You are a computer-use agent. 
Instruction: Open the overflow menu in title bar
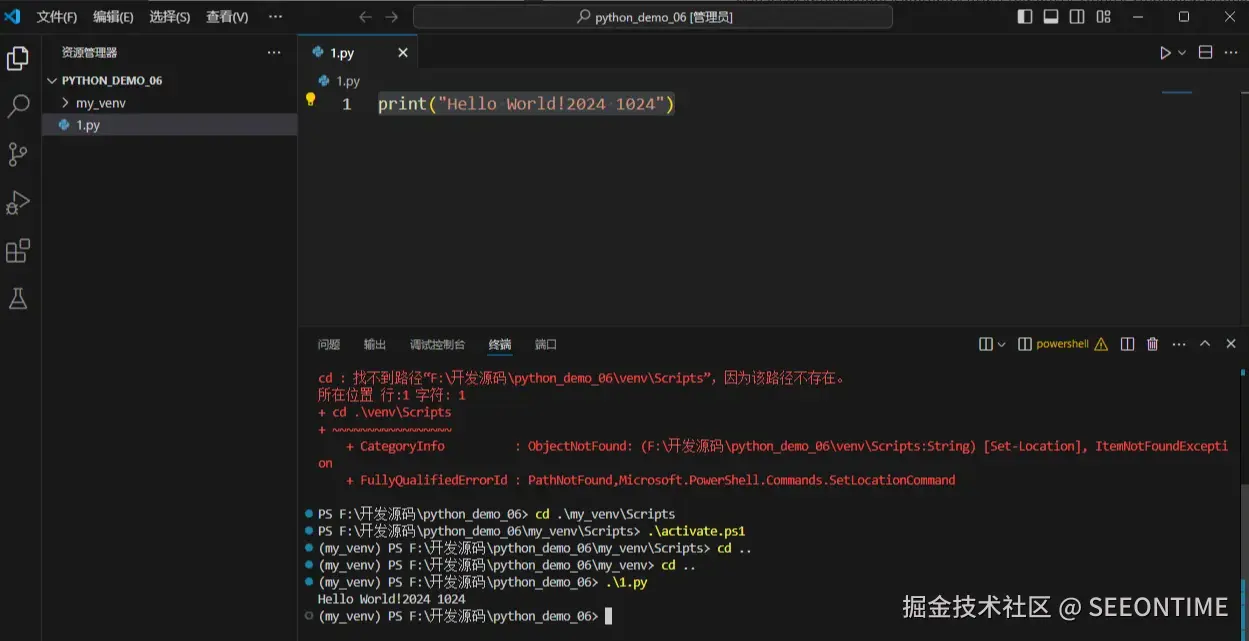pyautogui.click(x=276, y=17)
